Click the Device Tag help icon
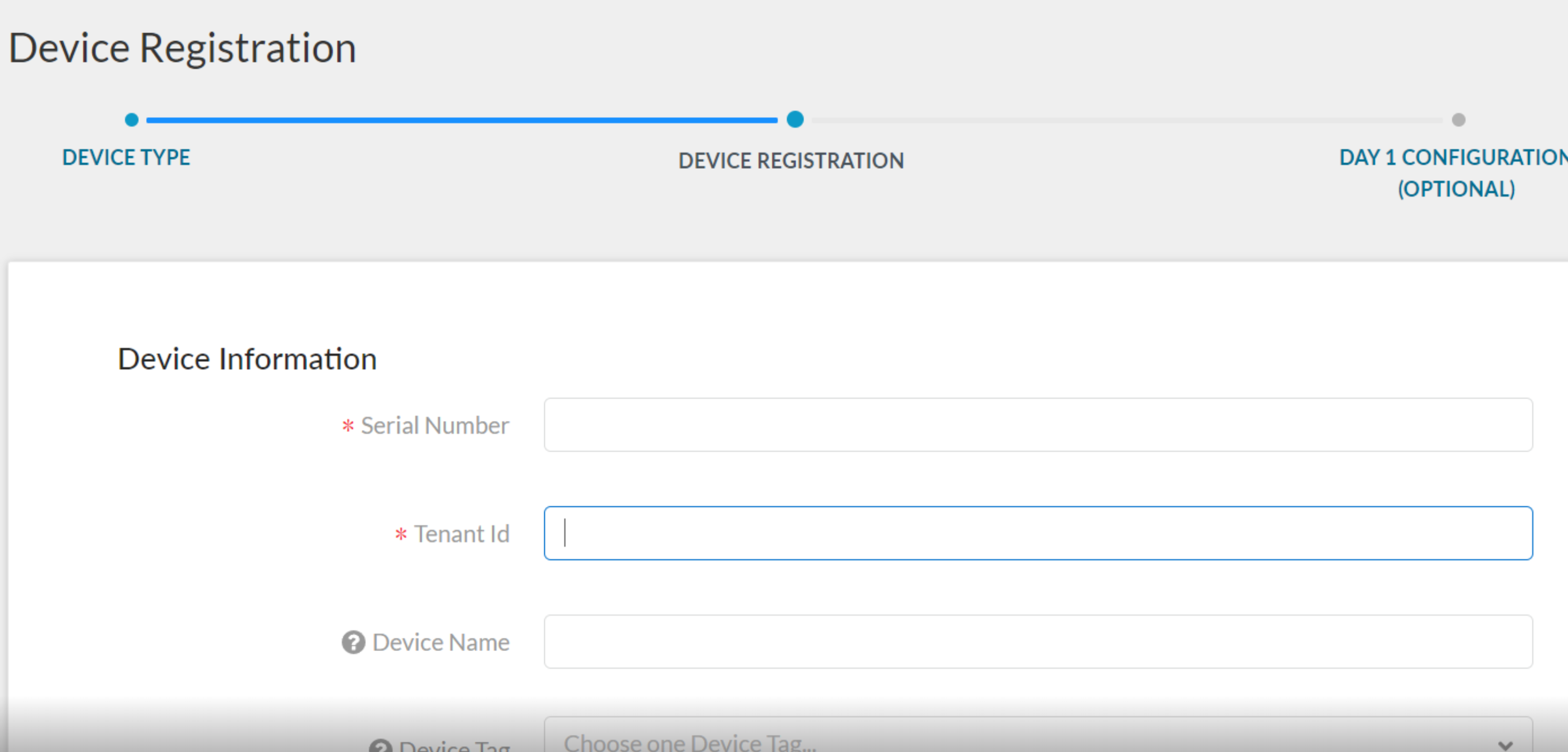The height and width of the screenshot is (752, 1568). click(x=381, y=745)
